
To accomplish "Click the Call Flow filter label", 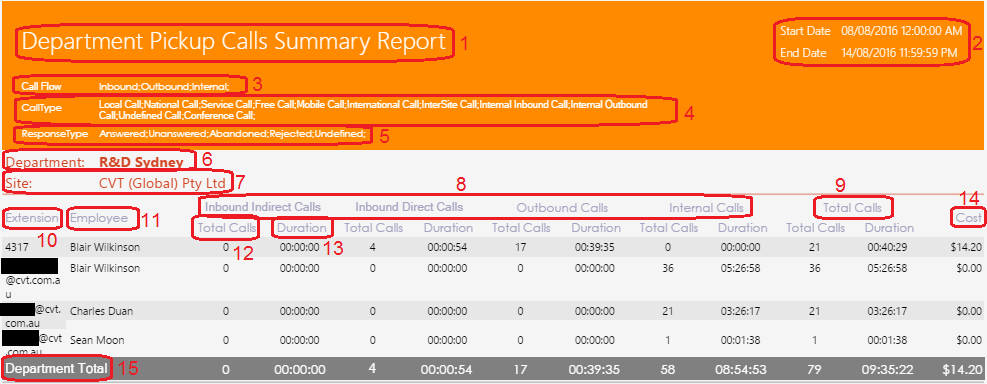I will 42,86.
